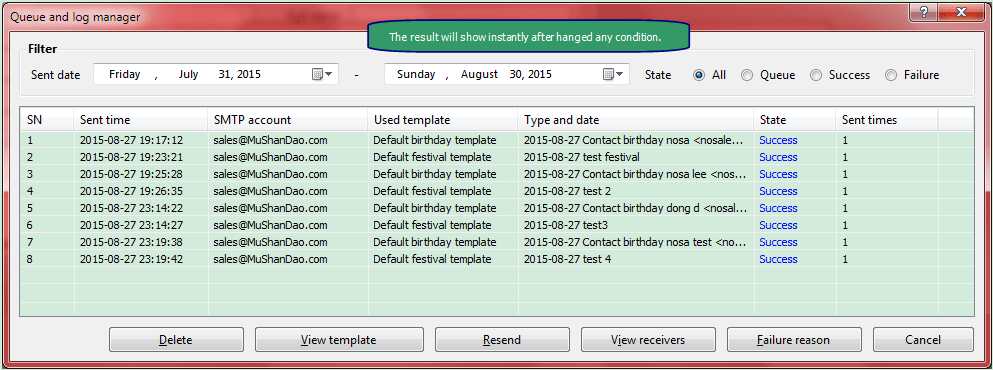Sort by the Sent time column header

(141, 120)
